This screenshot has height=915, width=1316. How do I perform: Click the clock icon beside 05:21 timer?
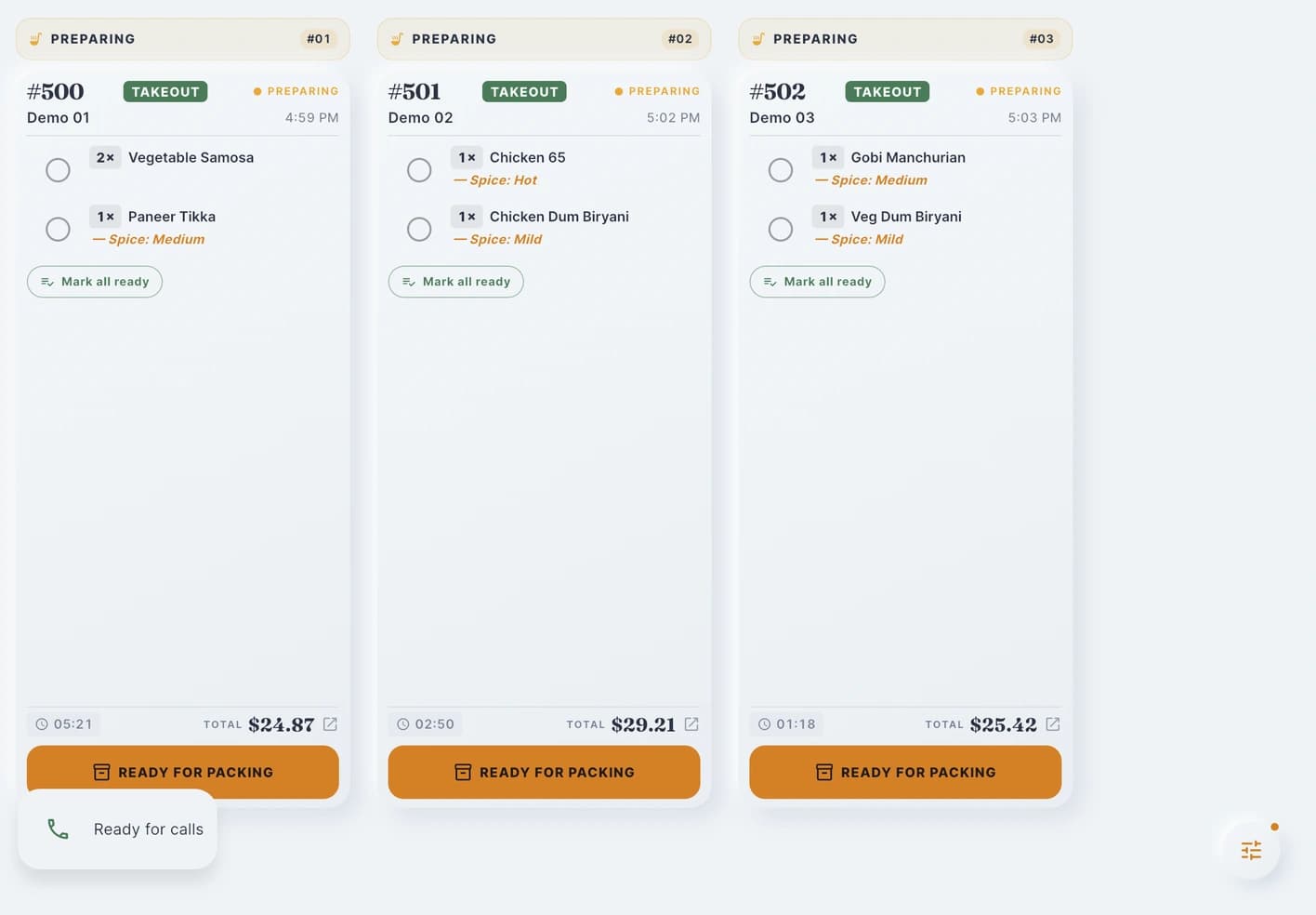[42, 724]
